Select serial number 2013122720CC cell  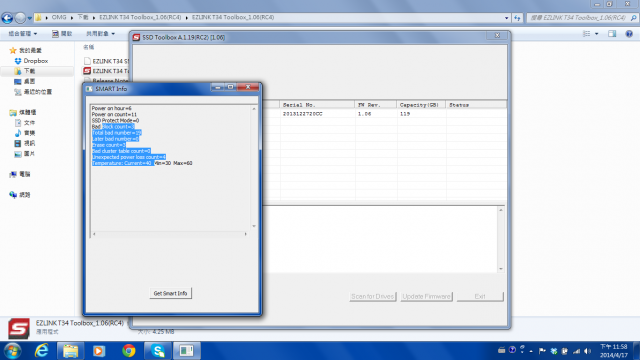(x=302, y=114)
